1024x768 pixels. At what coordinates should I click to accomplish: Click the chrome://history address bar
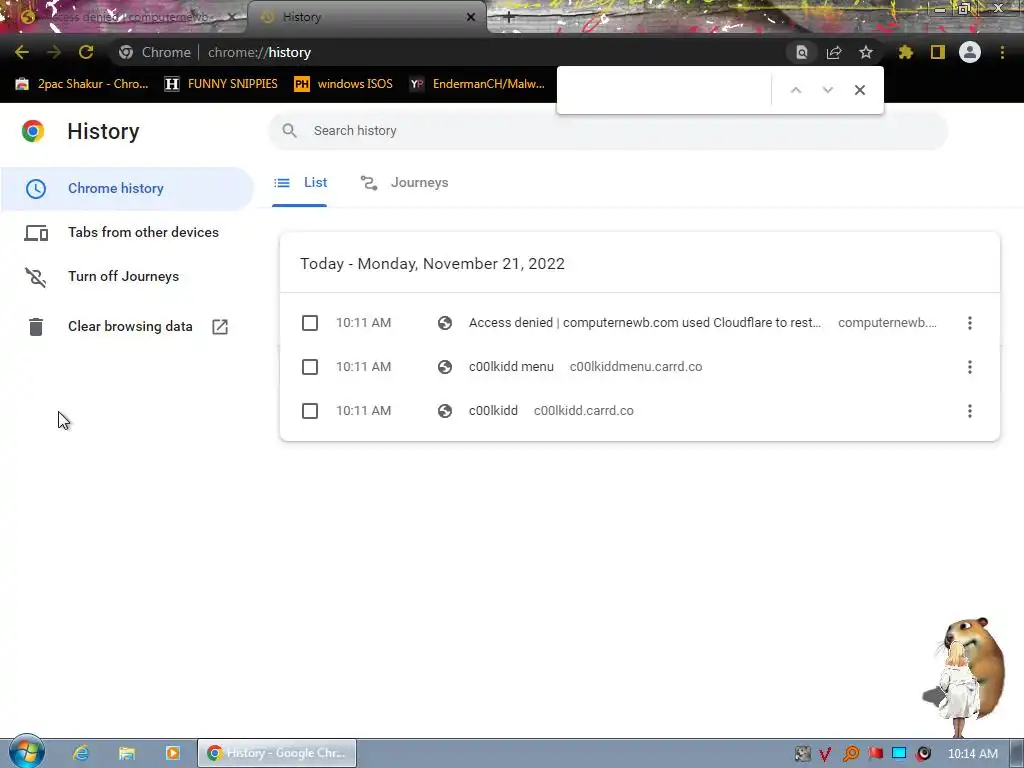444,52
